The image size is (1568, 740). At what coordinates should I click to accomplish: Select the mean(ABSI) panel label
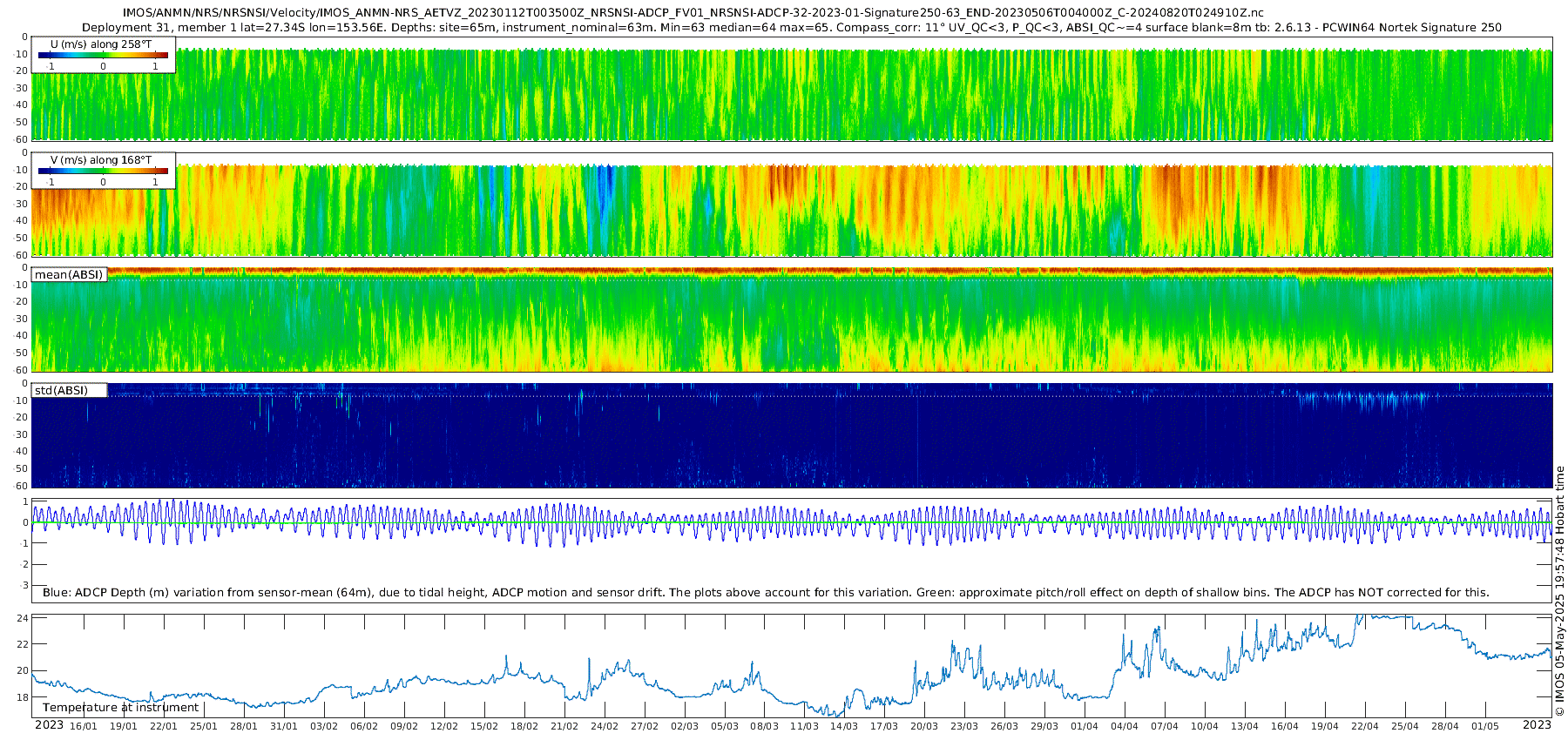[69, 275]
